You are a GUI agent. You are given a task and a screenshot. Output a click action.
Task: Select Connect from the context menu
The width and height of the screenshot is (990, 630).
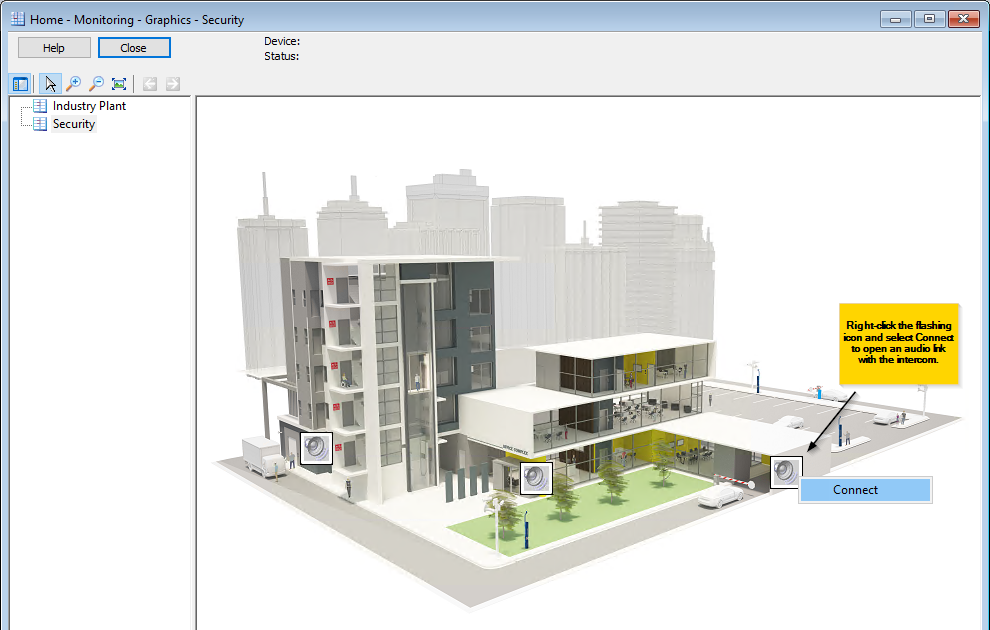click(x=865, y=490)
